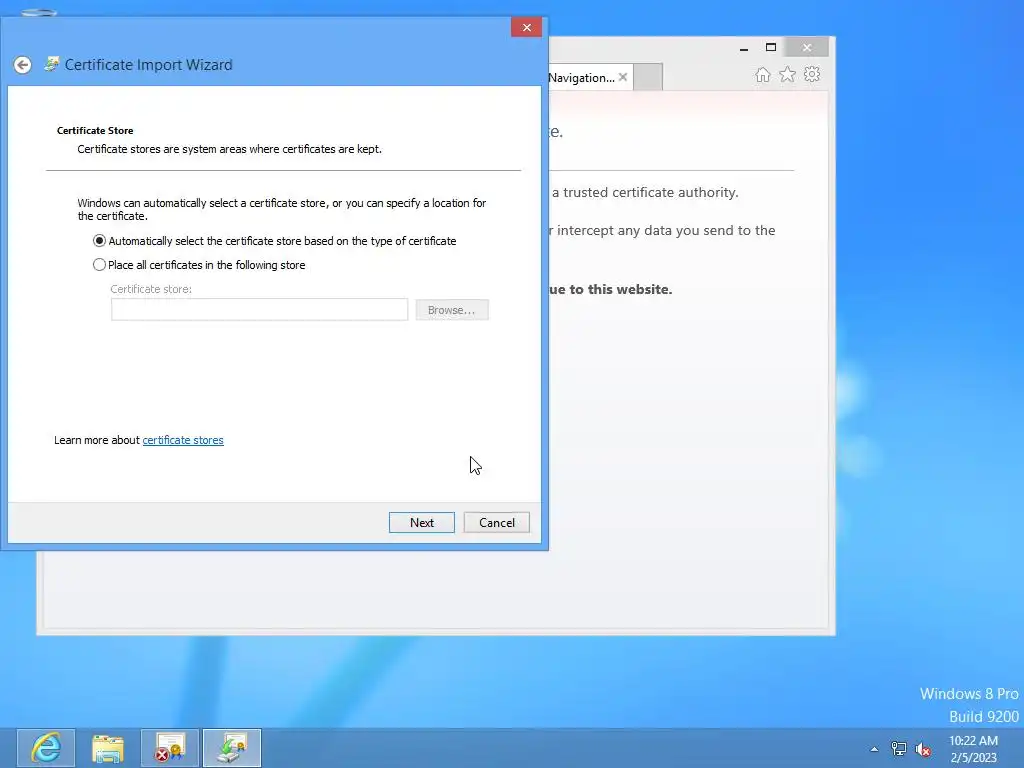Open Internet Explorer Home icon
The width and height of the screenshot is (1024, 768).
pos(763,74)
